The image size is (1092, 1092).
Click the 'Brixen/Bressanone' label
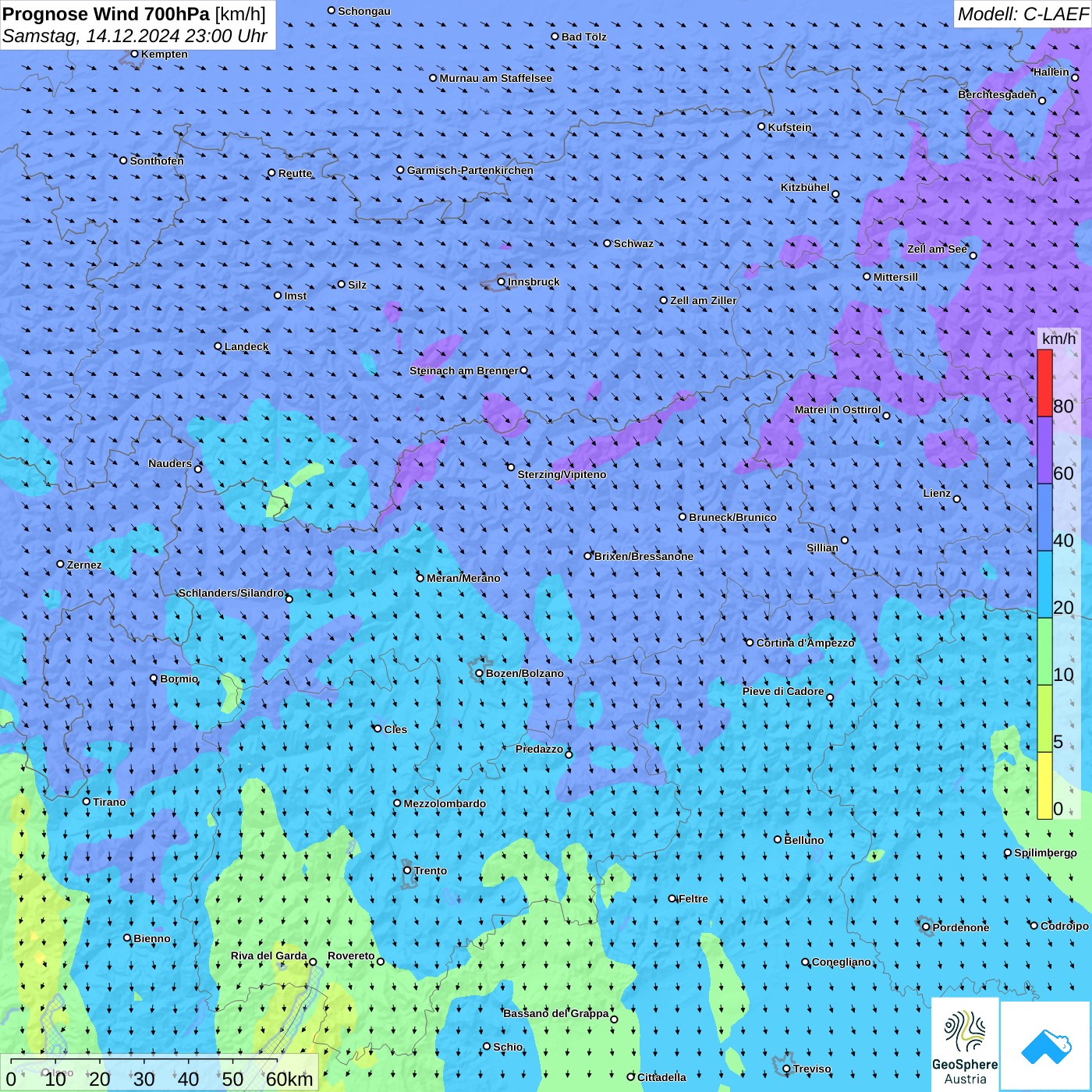[x=643, y=556]
